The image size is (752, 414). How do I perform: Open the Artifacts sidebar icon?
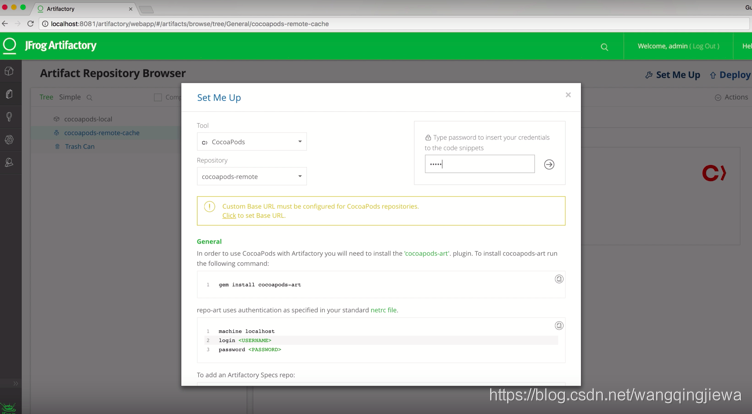[x=9, y=94]
